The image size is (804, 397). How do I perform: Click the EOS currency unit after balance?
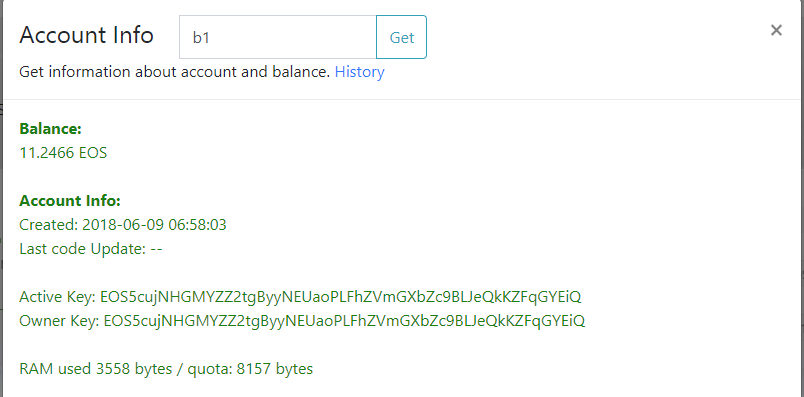tap(93, 153)
